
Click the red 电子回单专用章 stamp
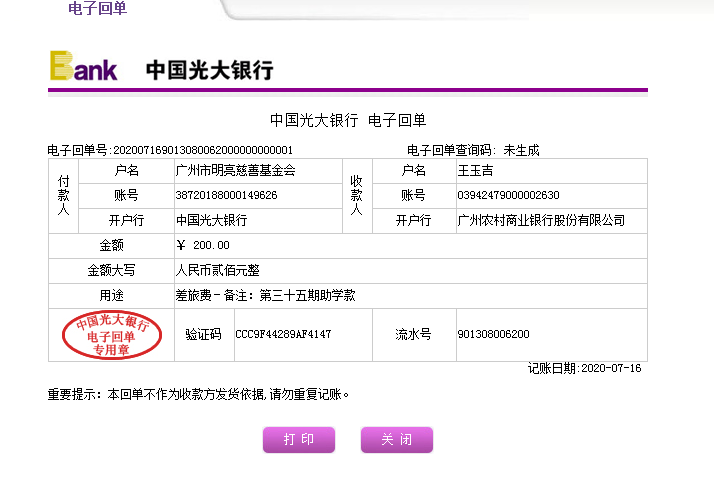[112, 335]
